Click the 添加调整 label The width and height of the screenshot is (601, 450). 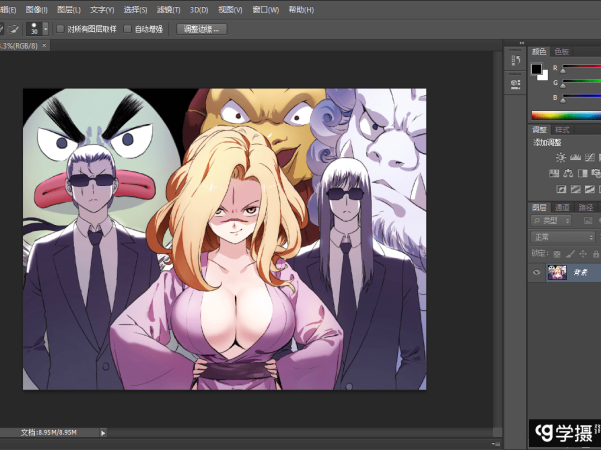coord(547,143)
